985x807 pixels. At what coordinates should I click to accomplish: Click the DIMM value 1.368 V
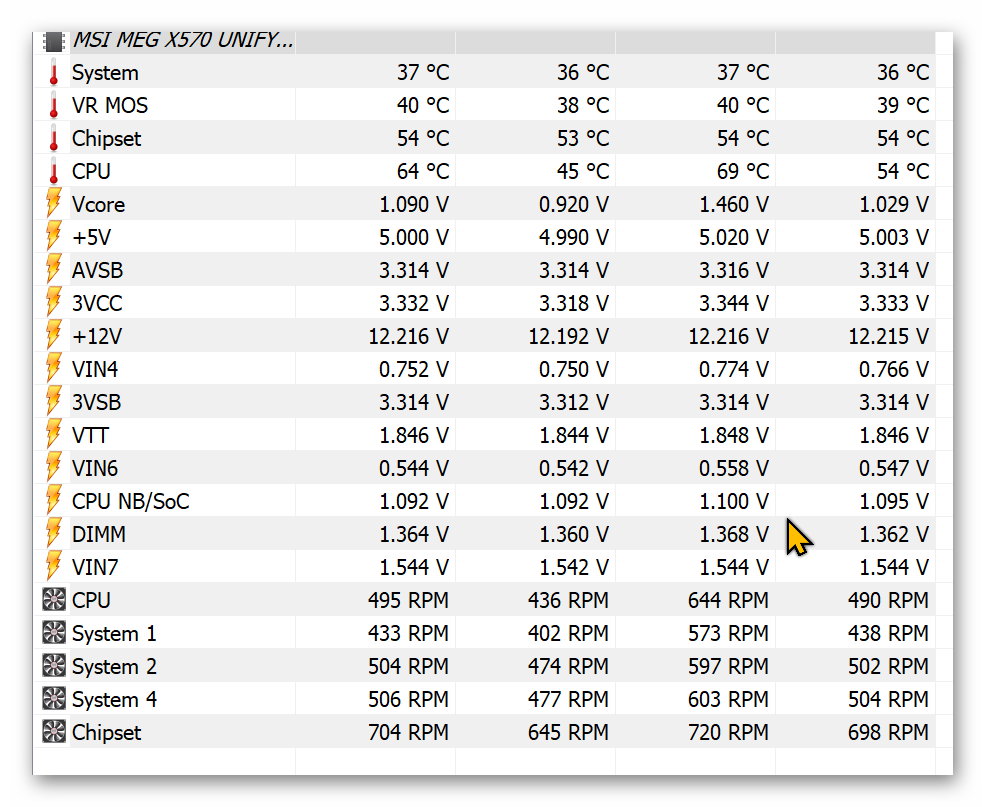pos(734,534)
